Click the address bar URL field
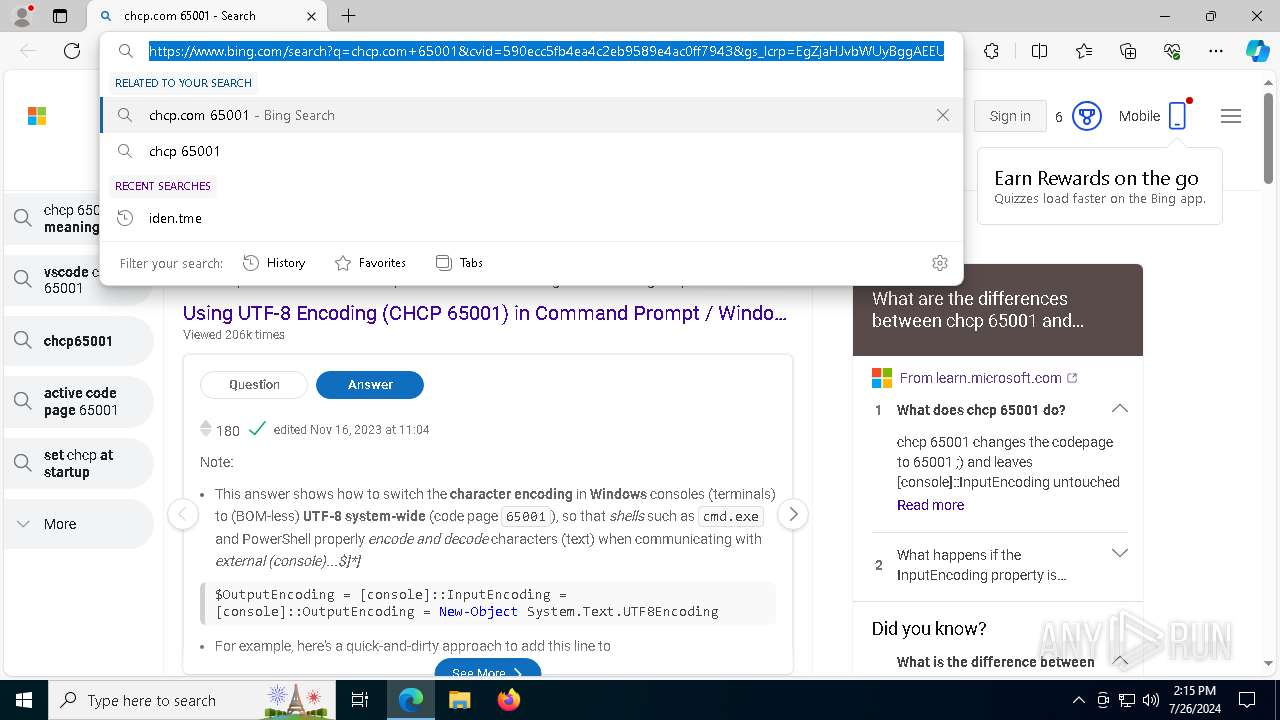Viewport: 1280px width, 720px height. coord(546,51)
